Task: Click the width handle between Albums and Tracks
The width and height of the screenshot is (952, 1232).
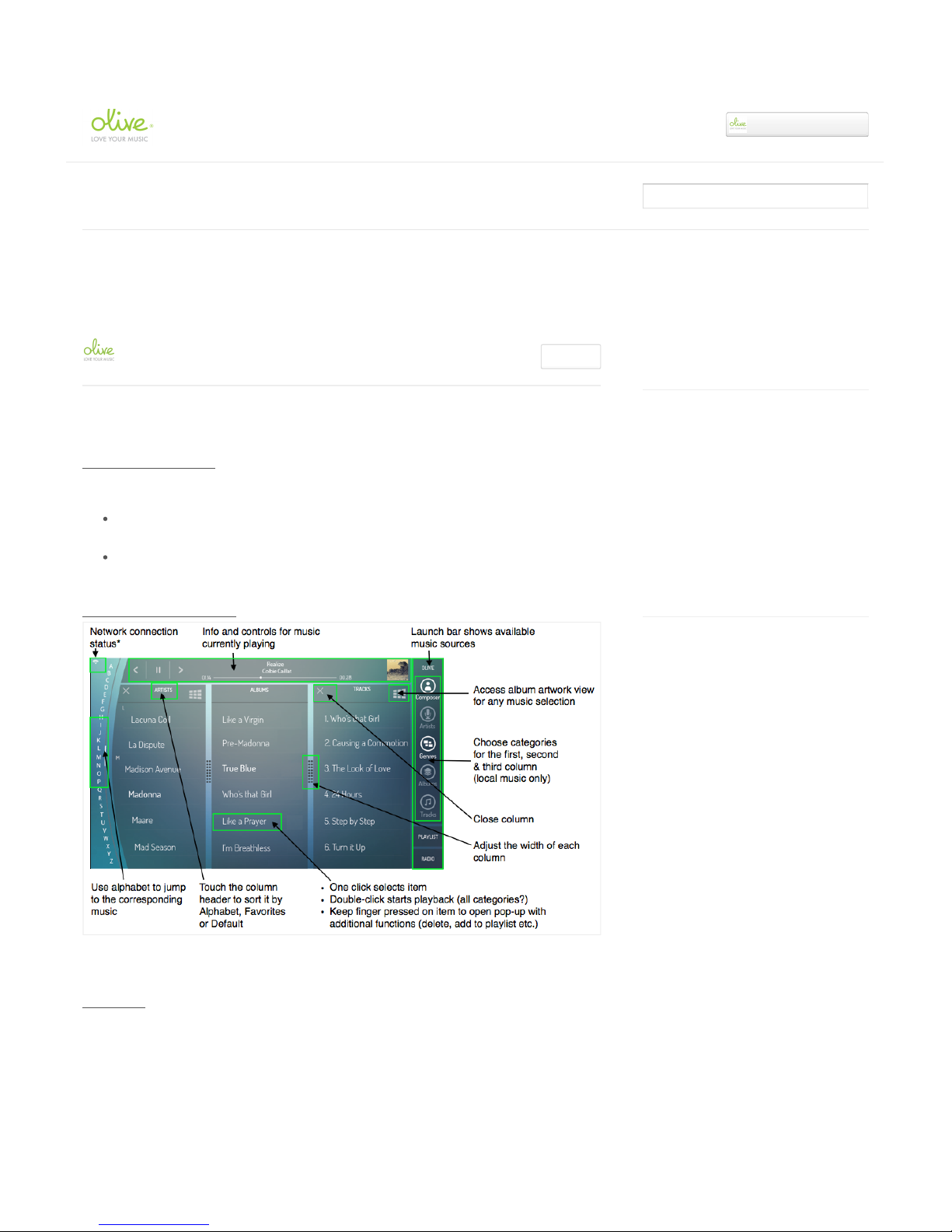Action: coord(311,770)
